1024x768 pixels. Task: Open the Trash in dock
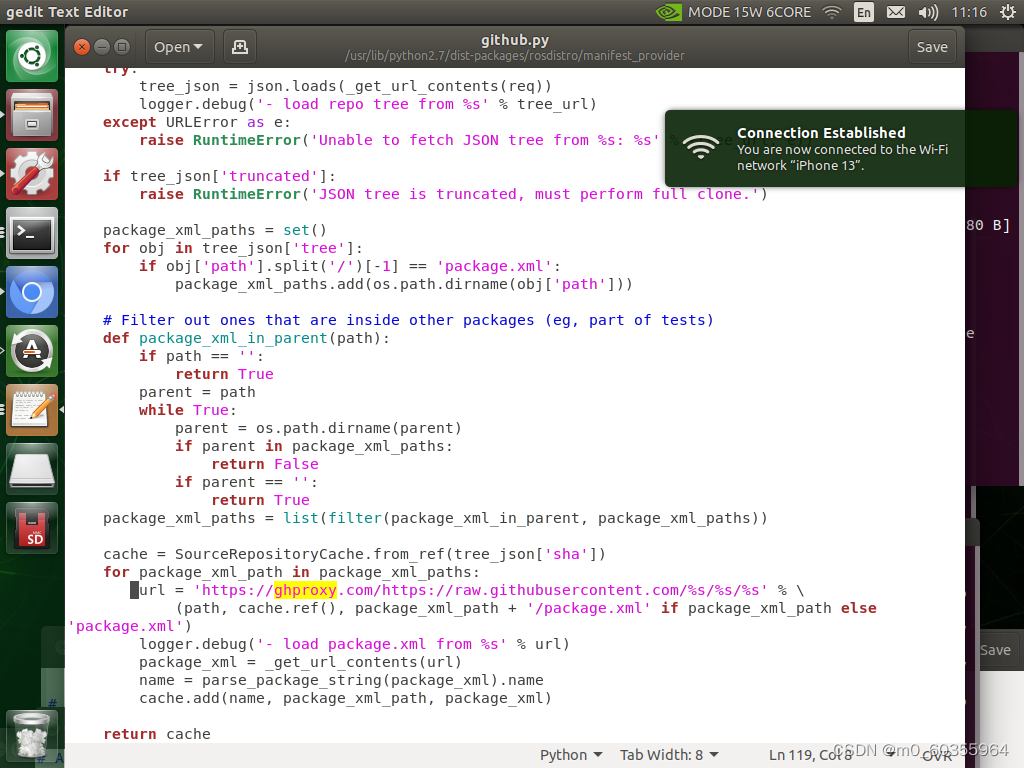(x=32, y=738)
